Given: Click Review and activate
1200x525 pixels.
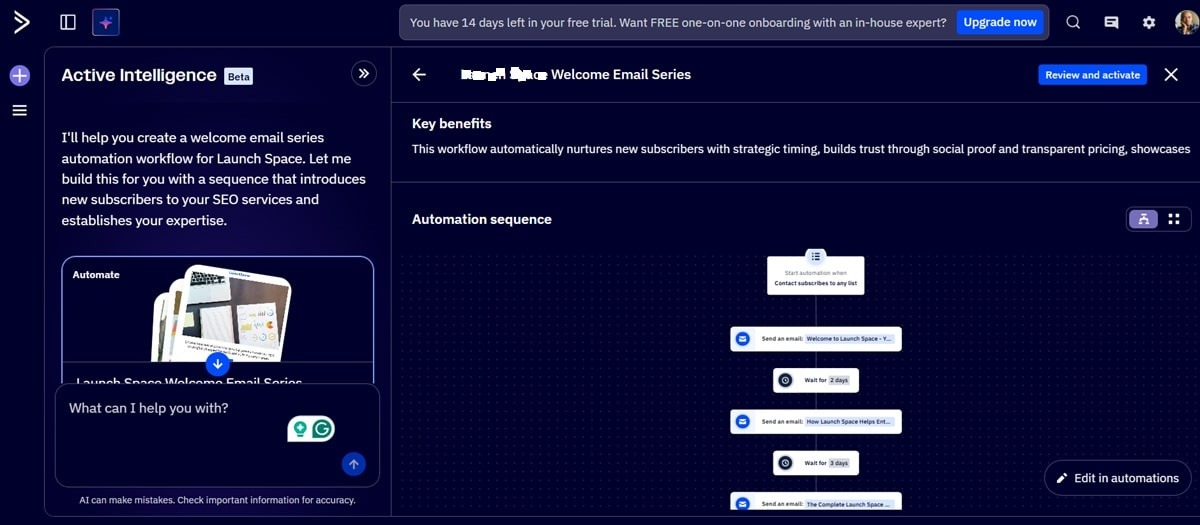Looking at the screenshot, I should [x=1092, y=75].
